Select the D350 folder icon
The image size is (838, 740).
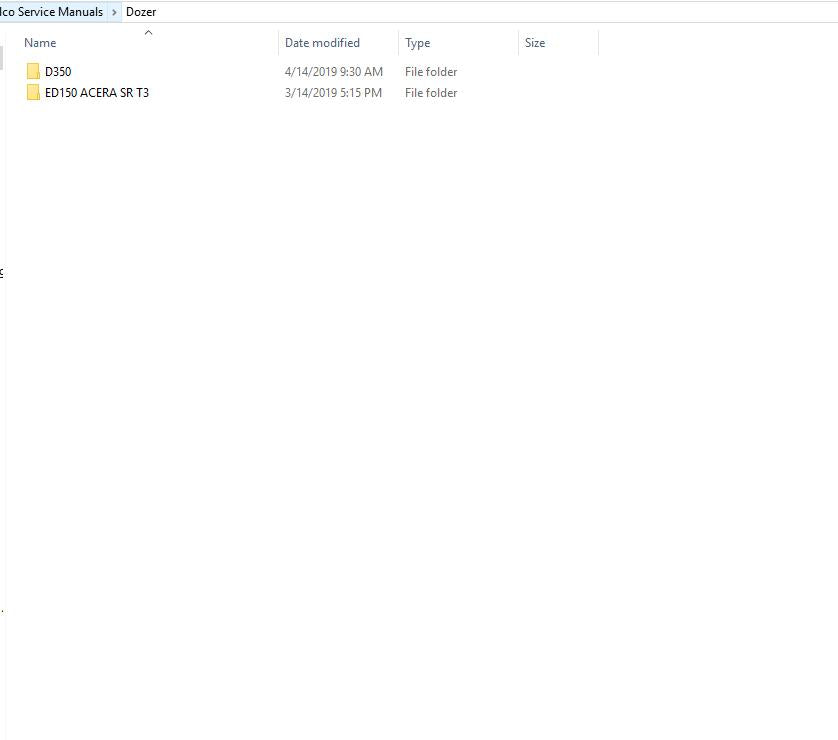click(x=34, y=72)
